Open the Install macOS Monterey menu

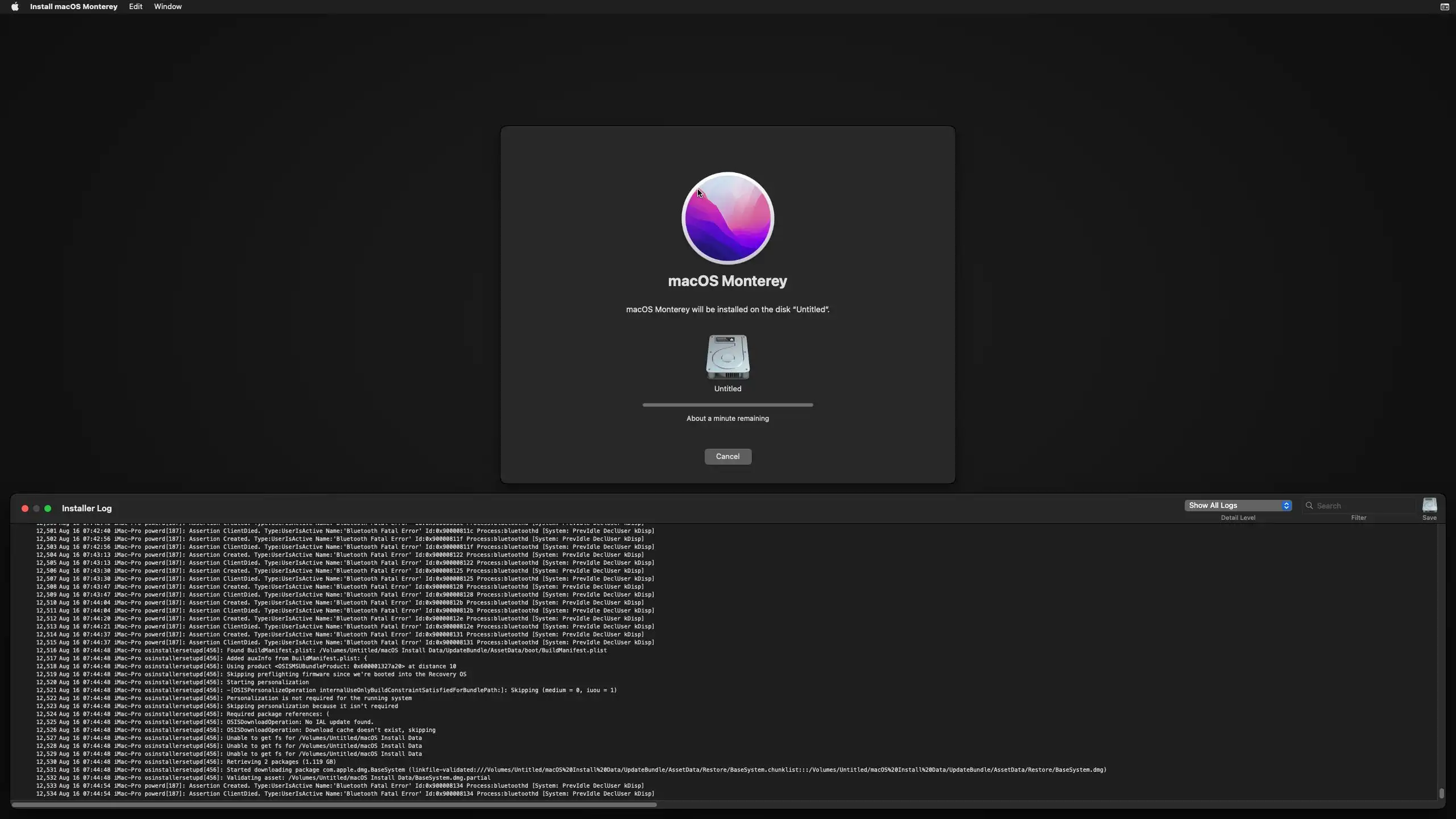[73, 7]
